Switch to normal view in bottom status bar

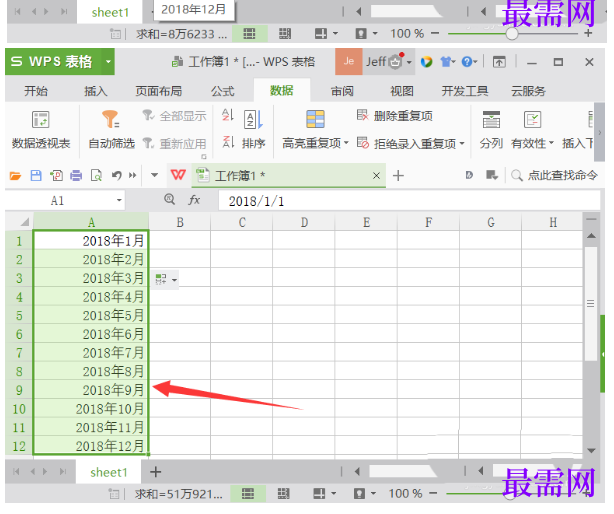pos(248,494)
